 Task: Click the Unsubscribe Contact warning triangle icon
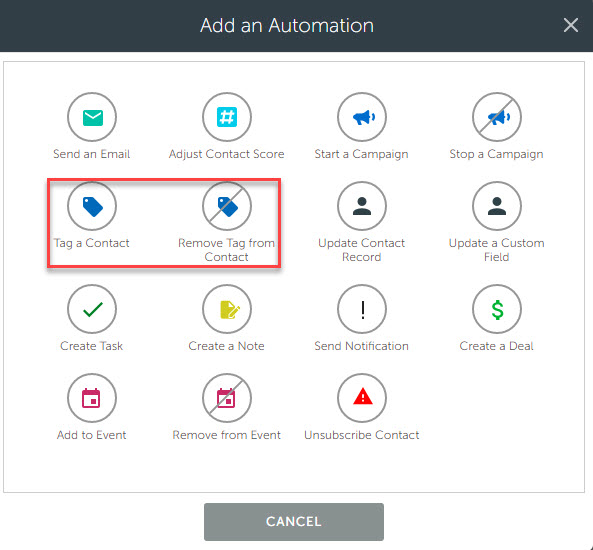tap(362, 398)
